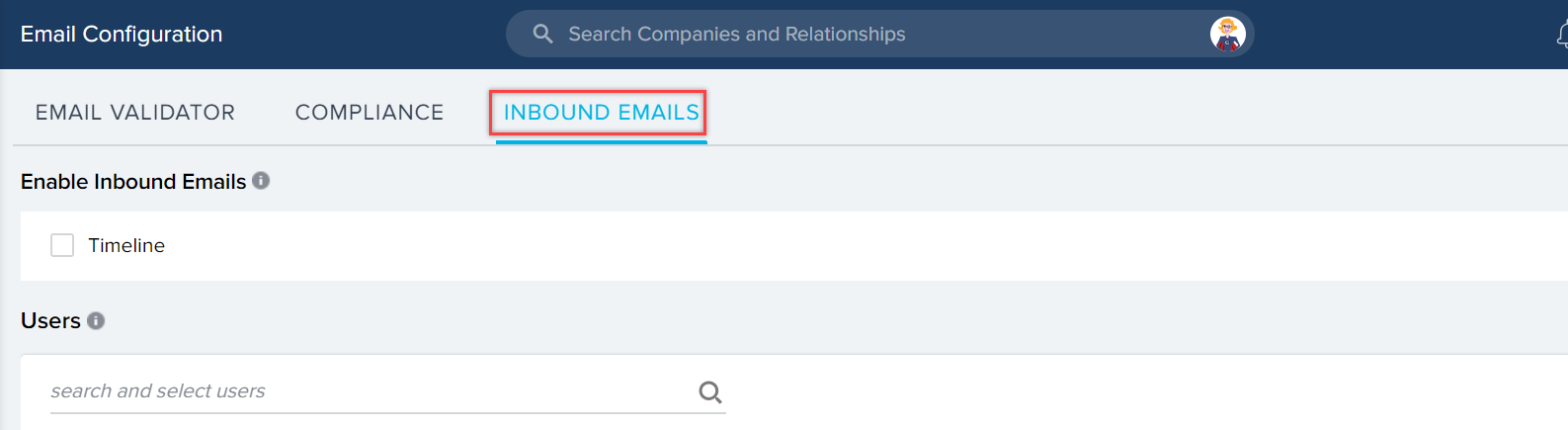This screenshot has height=430, width=1568.
Task: Enable the Timeline checkbox
Action: pyautogui.click(x=62, y=245)
